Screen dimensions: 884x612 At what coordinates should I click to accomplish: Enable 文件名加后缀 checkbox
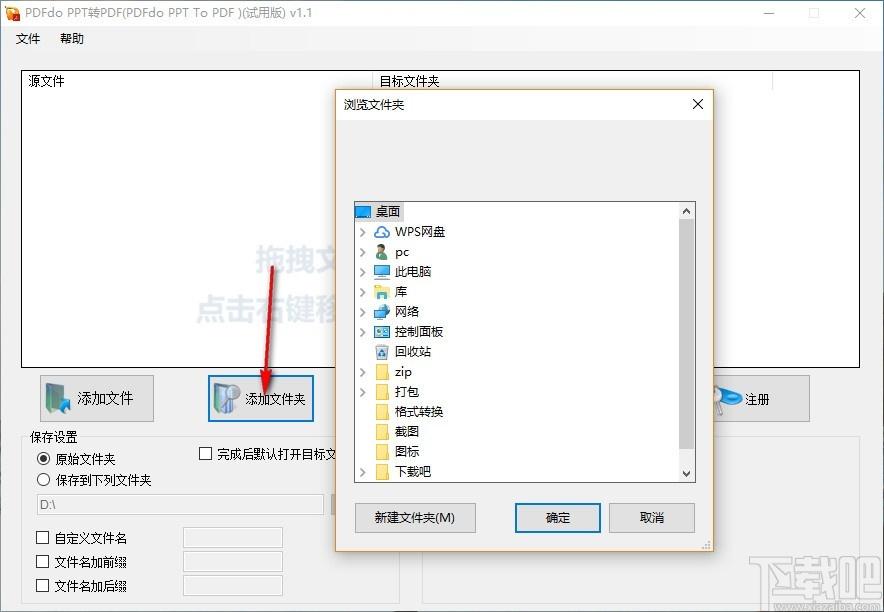pos(42,586)
